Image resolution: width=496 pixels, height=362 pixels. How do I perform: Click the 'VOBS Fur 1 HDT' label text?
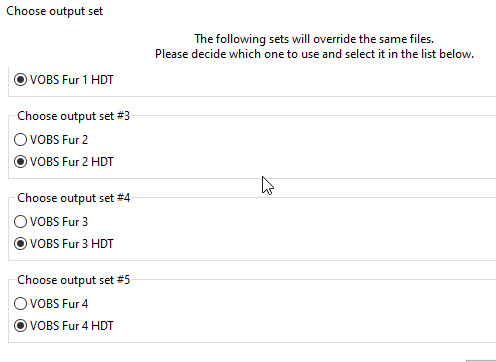[72, 80]
